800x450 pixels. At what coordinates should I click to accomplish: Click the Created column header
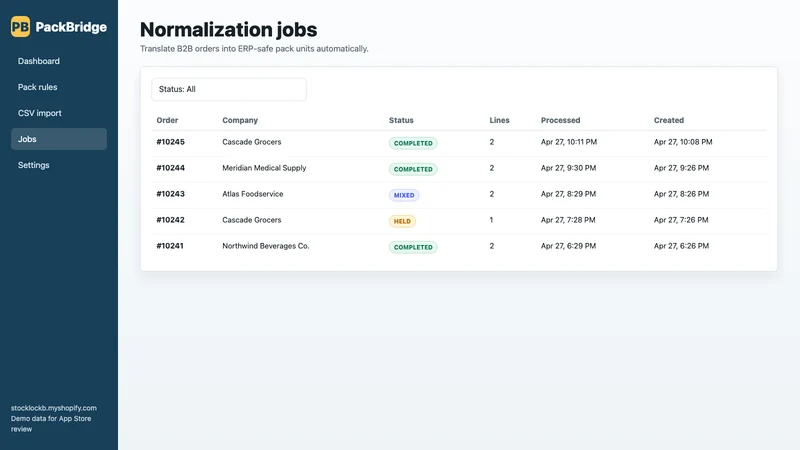[x=669, y=120]
